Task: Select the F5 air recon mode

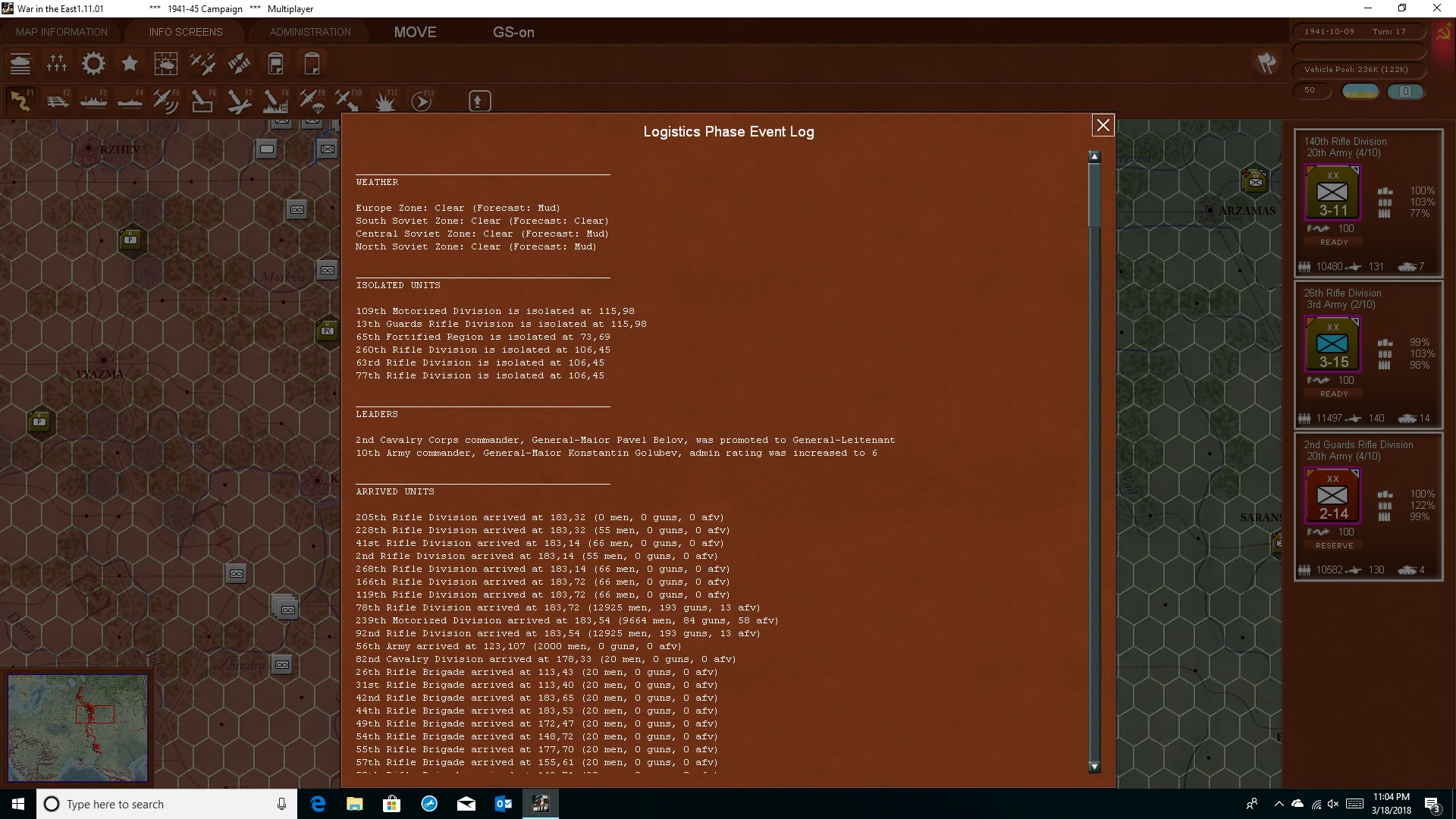Action: (x=166, y=101)
